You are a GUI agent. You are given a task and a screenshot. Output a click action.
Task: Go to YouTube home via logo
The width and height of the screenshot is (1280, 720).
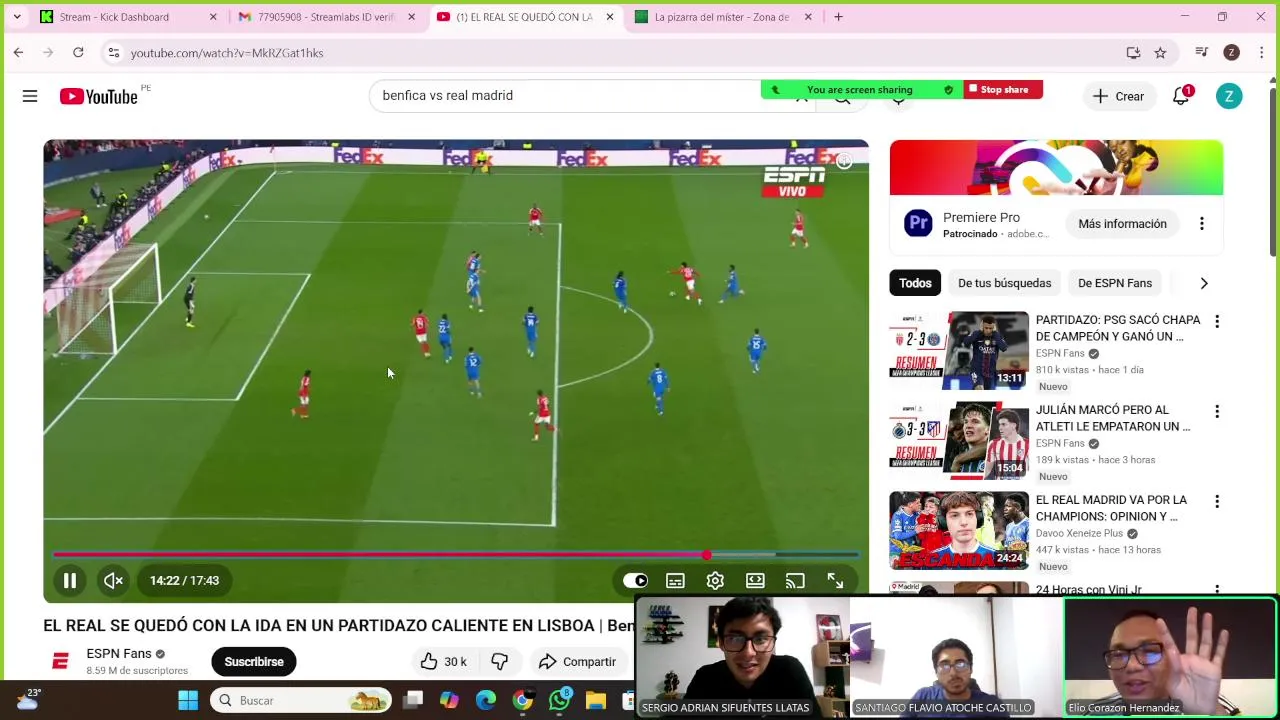[98, 96]
